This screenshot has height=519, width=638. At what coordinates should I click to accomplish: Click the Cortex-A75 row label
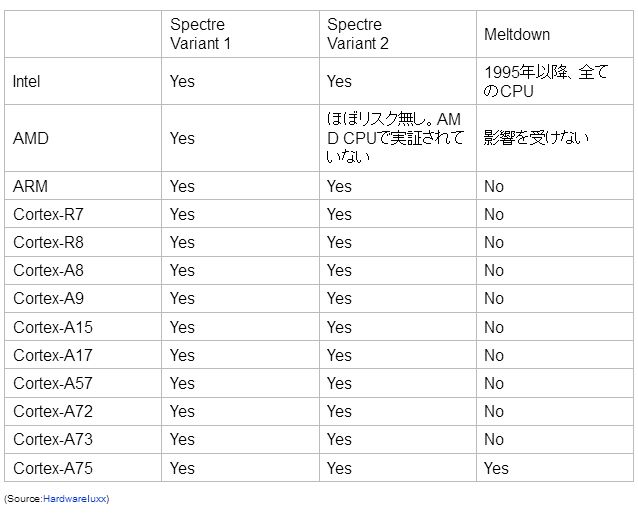click(x=52, y=467)
